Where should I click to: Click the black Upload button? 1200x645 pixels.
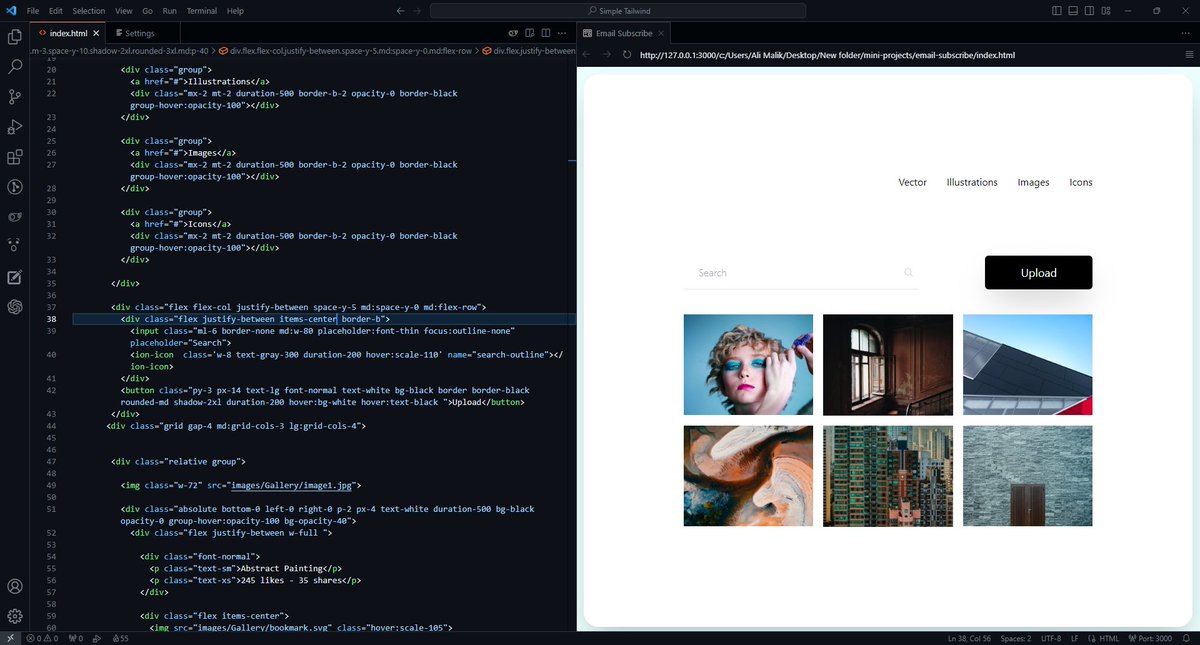(1038, 273)
